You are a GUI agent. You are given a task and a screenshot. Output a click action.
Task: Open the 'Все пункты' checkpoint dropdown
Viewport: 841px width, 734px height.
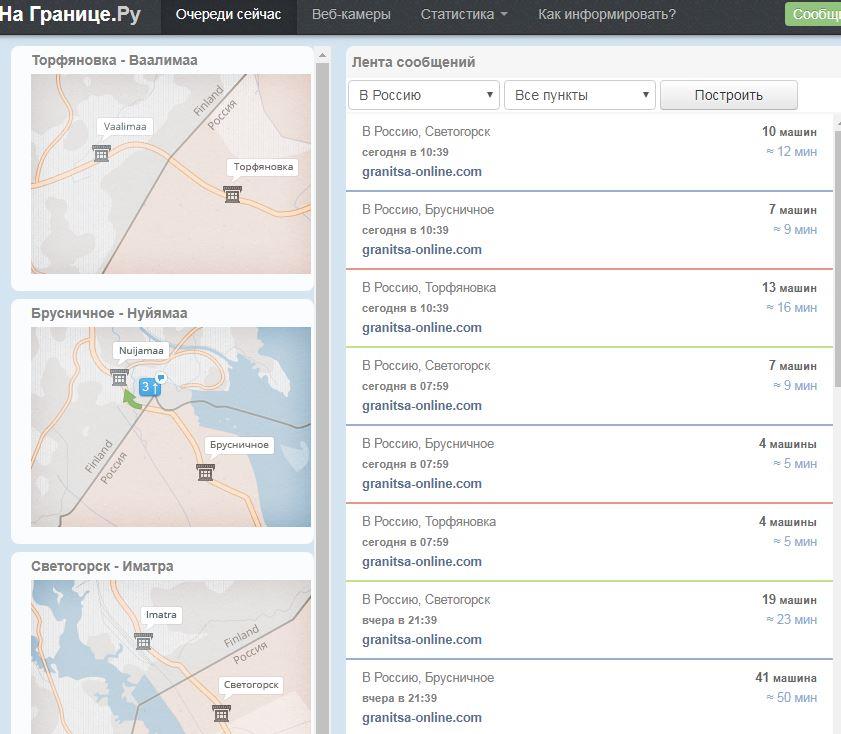click(580, 95)
